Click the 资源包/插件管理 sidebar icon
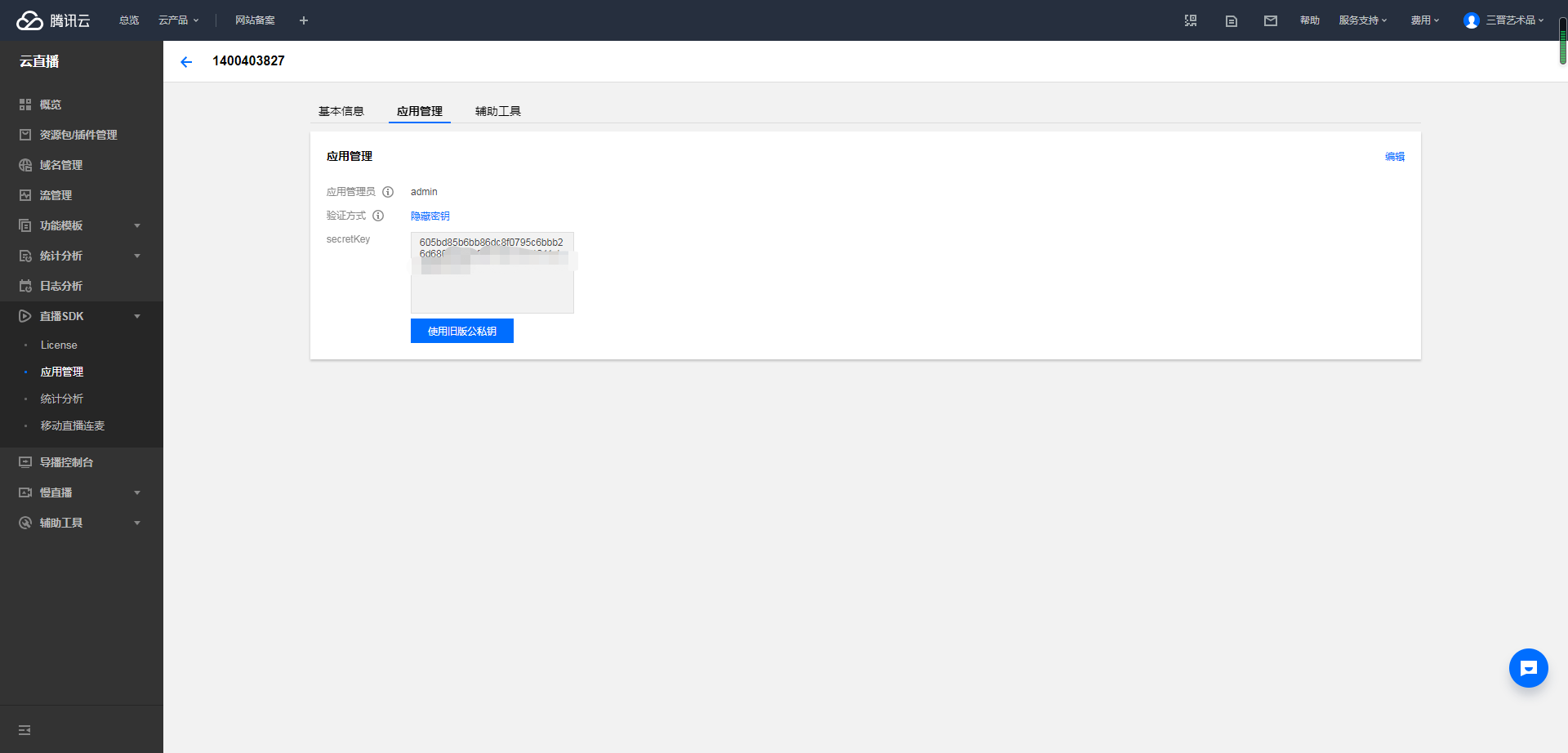This screenshot has width=1568, height=753. tap(25, 135)
